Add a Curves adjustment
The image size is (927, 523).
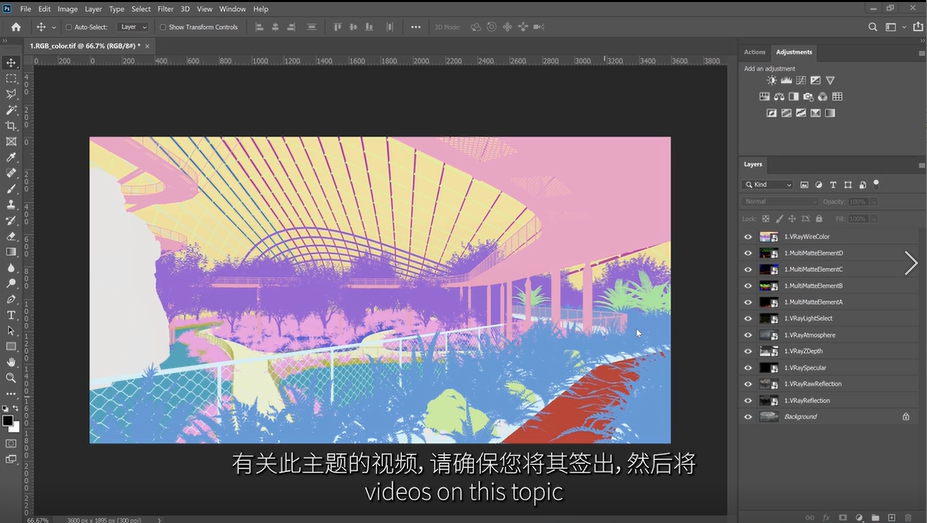click(801, 80)
